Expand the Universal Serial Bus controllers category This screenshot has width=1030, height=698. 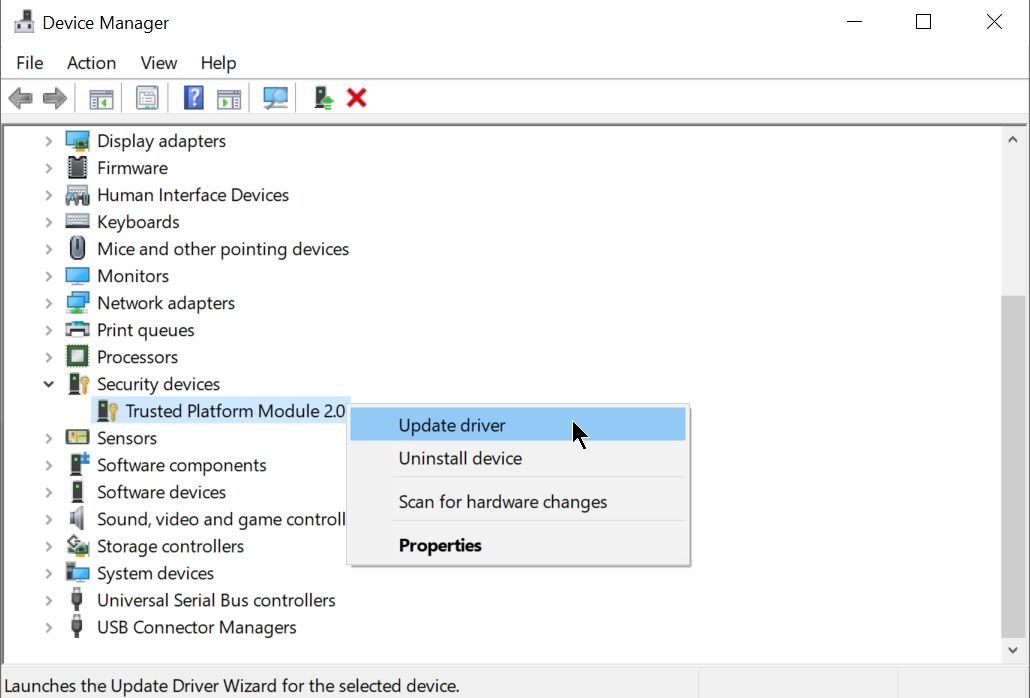(x=48, y=600)
